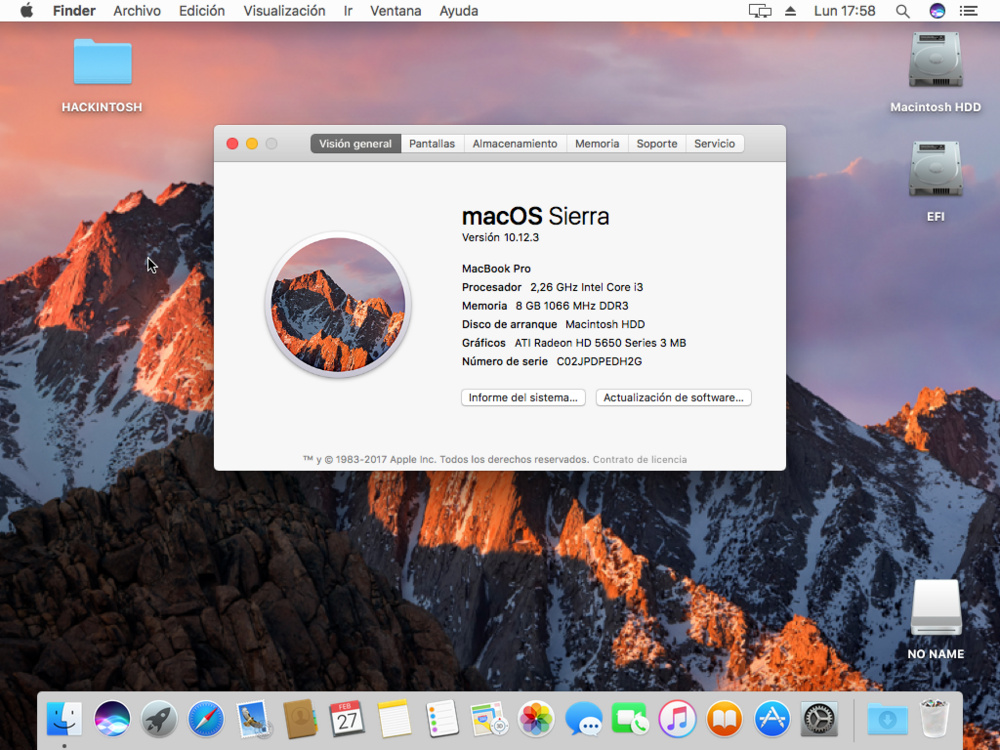Open the Ayuda menu
Viewport: 1000px width, 750px height.
[x=459, y=11]
